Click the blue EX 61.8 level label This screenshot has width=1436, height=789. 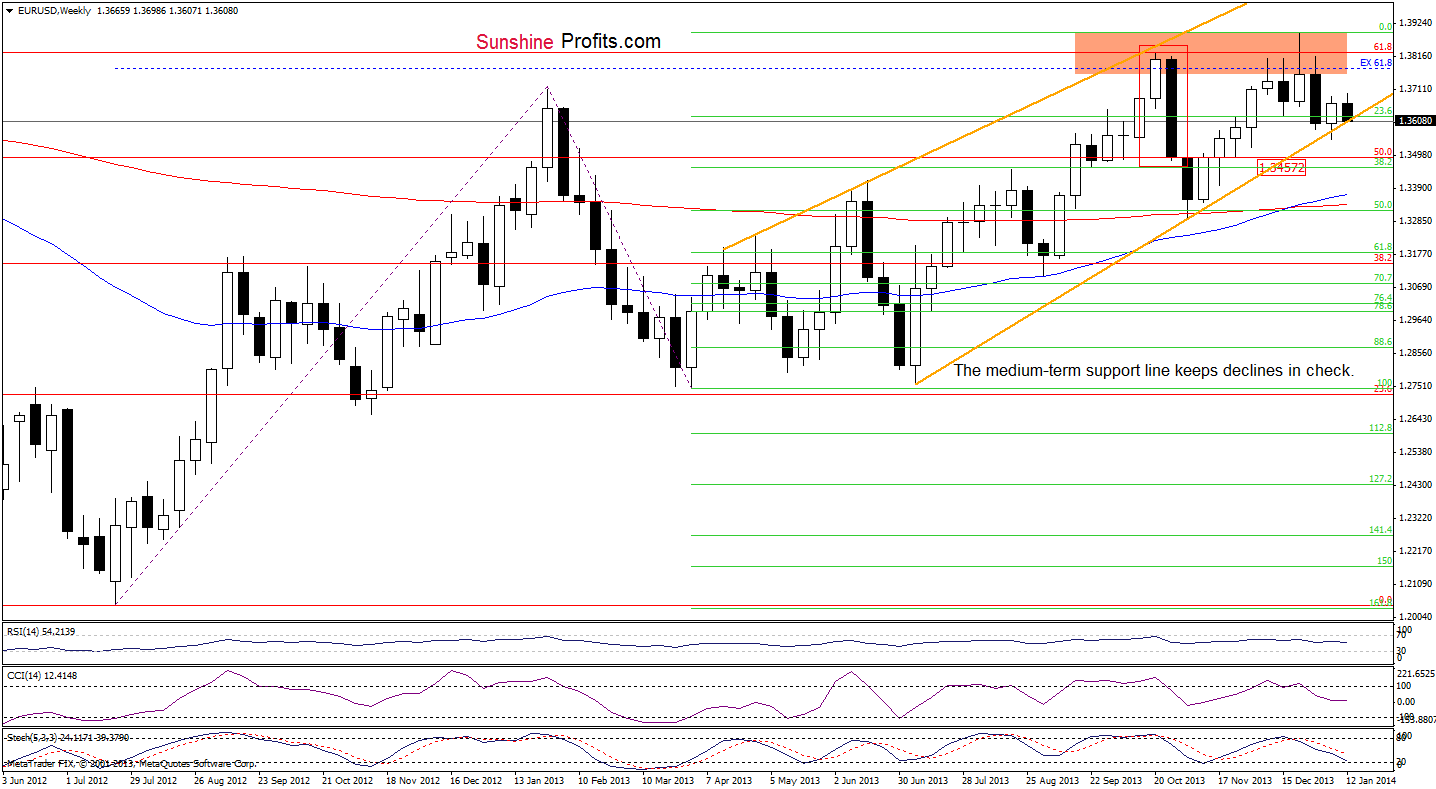[1377, 63]
